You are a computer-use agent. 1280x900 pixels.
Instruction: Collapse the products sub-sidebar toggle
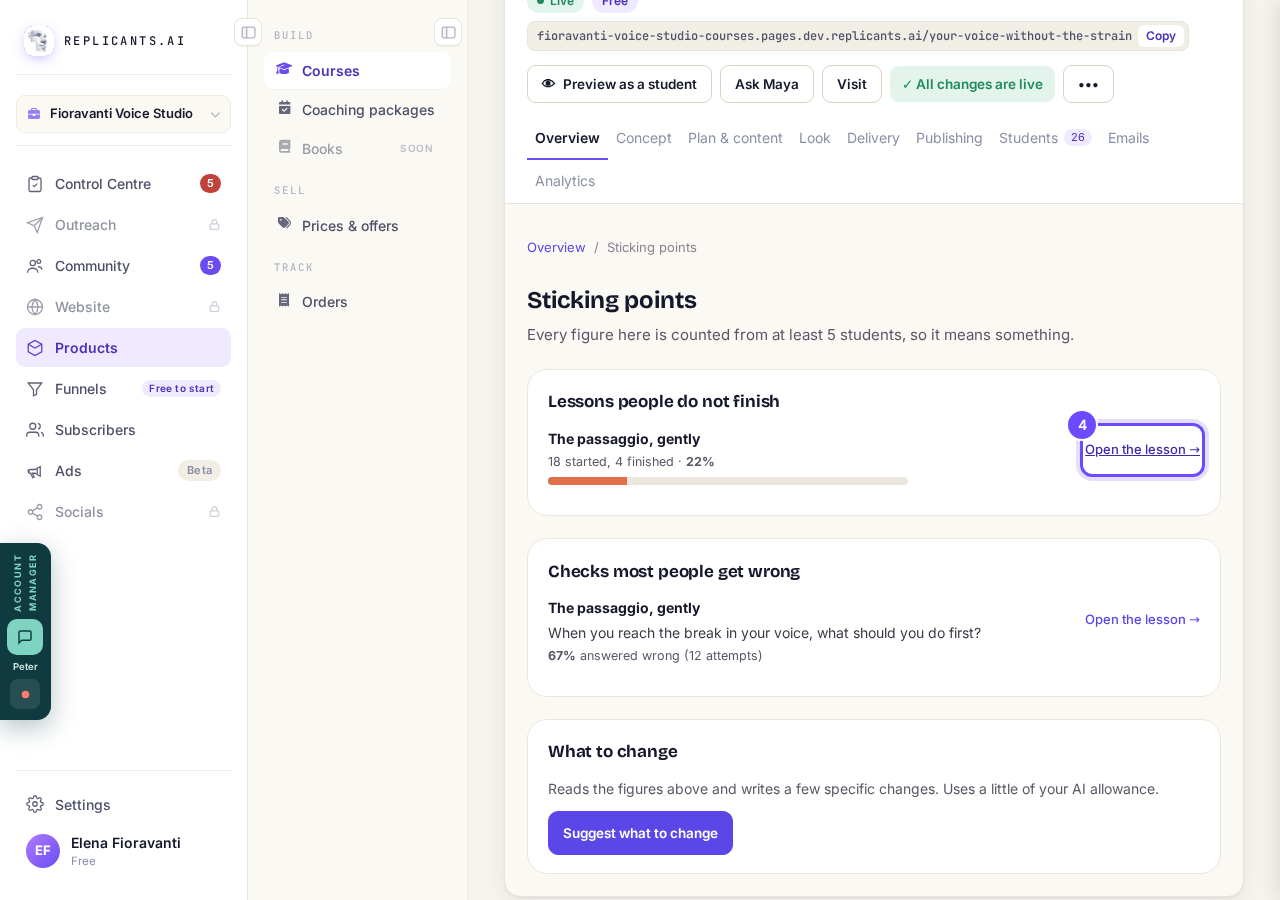point(448,32)
